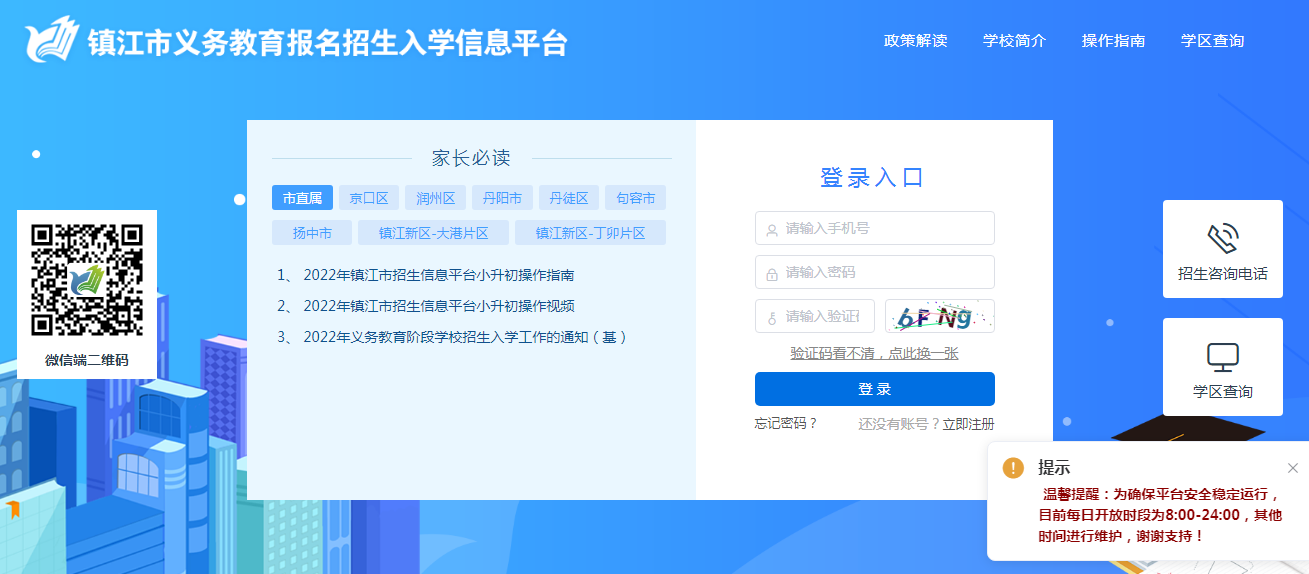Switch to the 镇江新区-丁卯片区 tab

pyautogui.click(x=590, y=233)
